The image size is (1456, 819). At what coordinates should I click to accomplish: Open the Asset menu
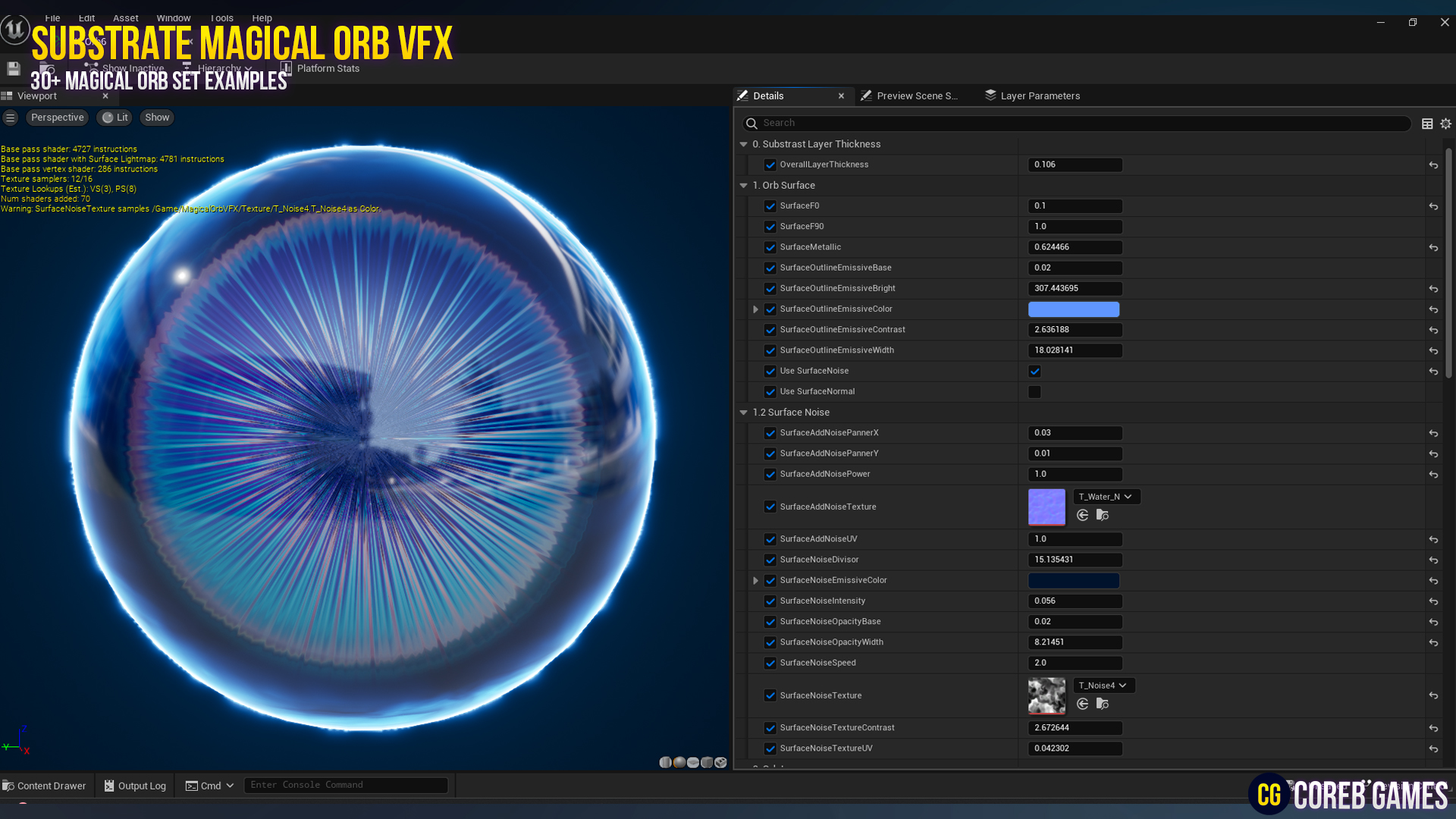tap(125, 17)
